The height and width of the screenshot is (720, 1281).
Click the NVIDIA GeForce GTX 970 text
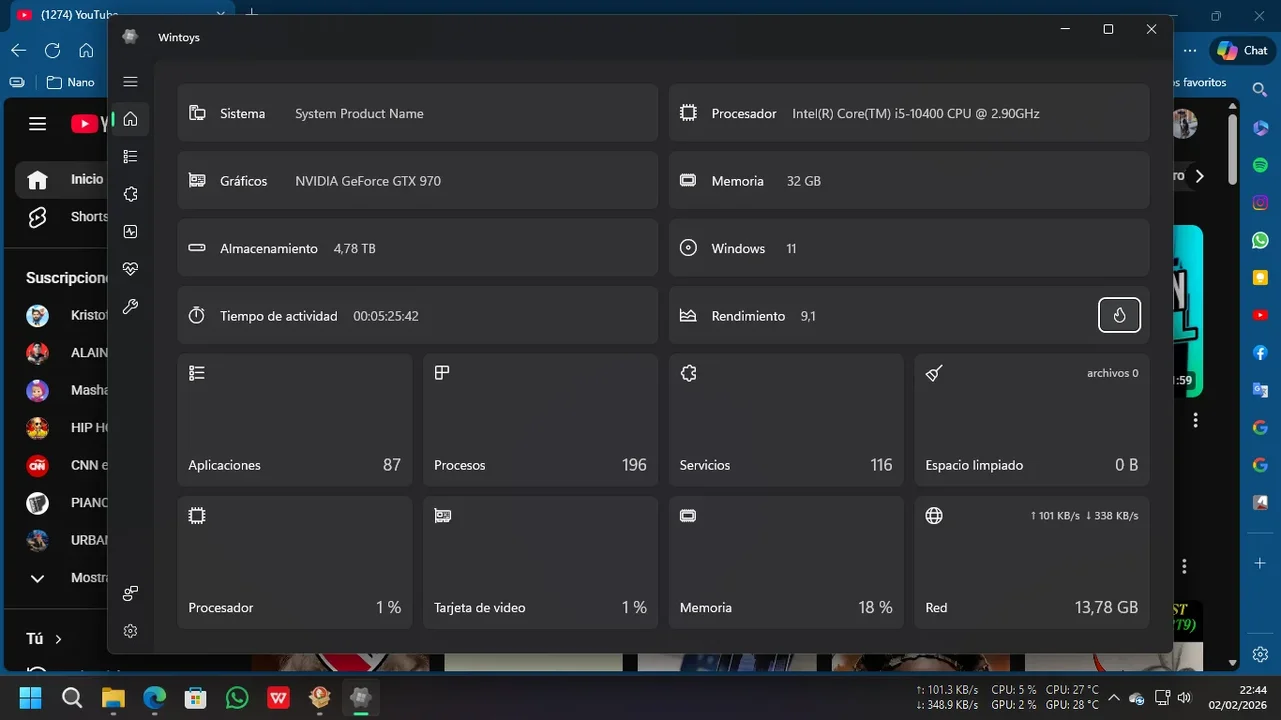point(368,181)
